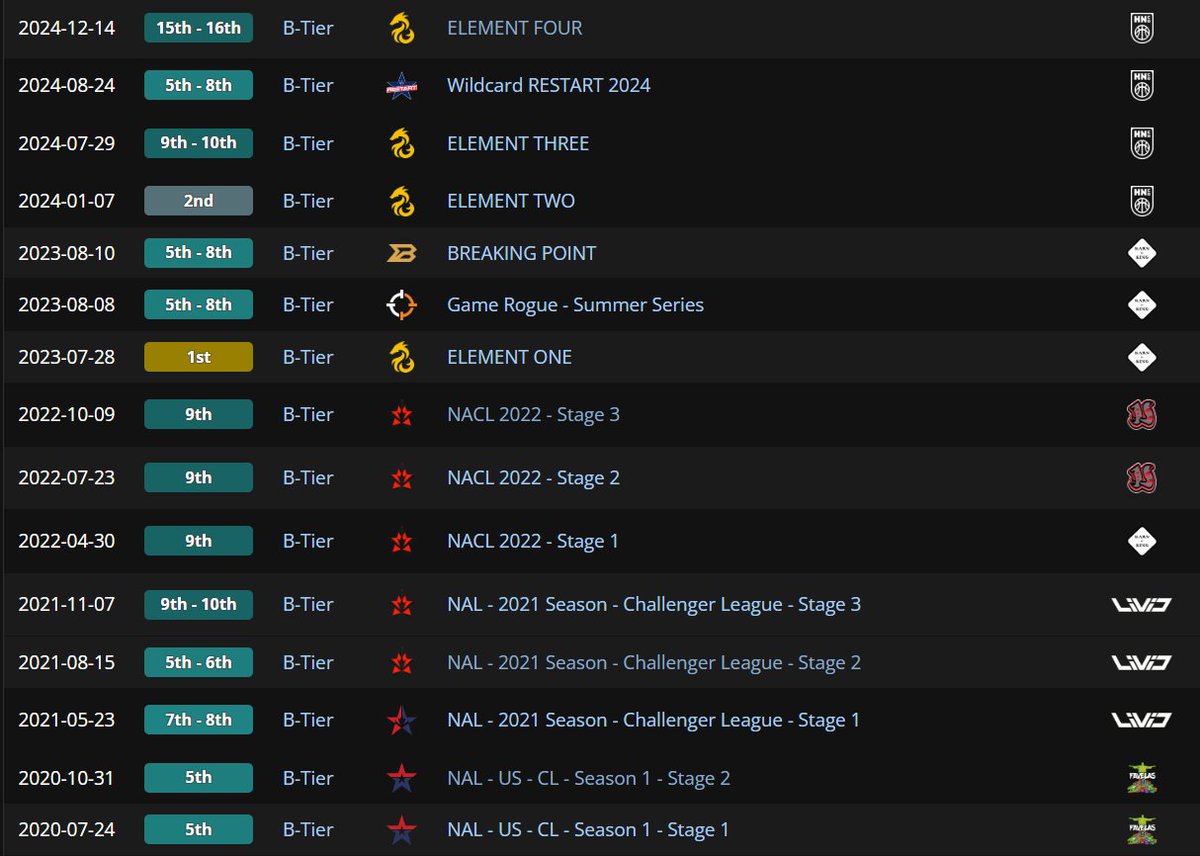Open the Wildcard RESTART 2024 tournament link
Image resolution: width=1200 pixels, height=856 pixels.
(548, 85)
